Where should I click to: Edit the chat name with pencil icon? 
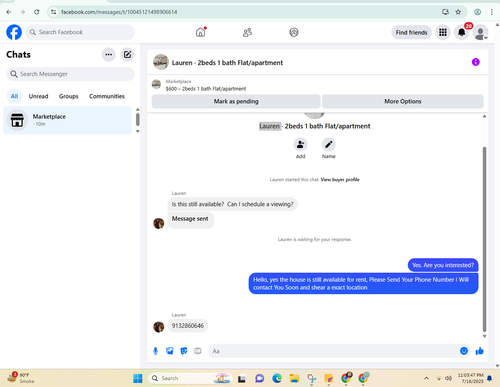coord(329,145)
